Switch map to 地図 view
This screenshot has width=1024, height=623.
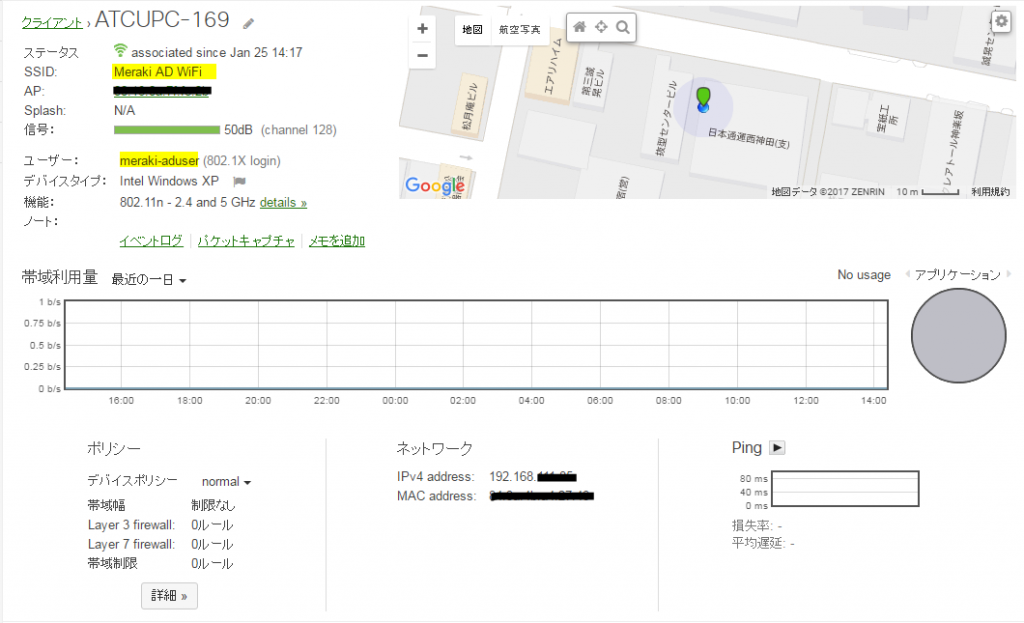click(x=472, y=29)
